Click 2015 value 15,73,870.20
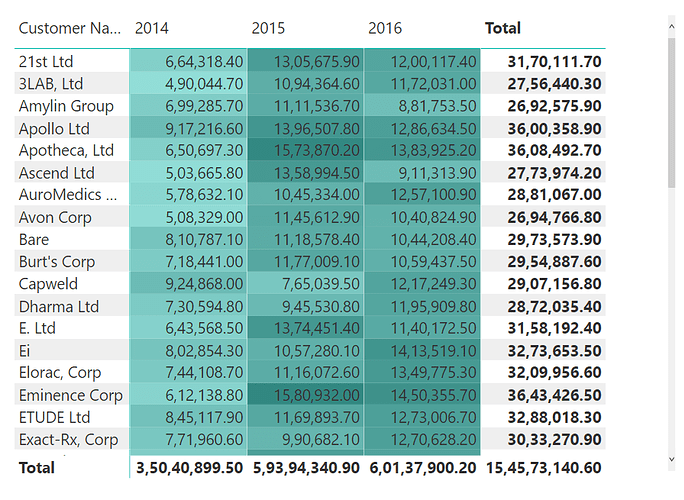The height and width of the screenshot is (500, 684). tap(316, 151)
